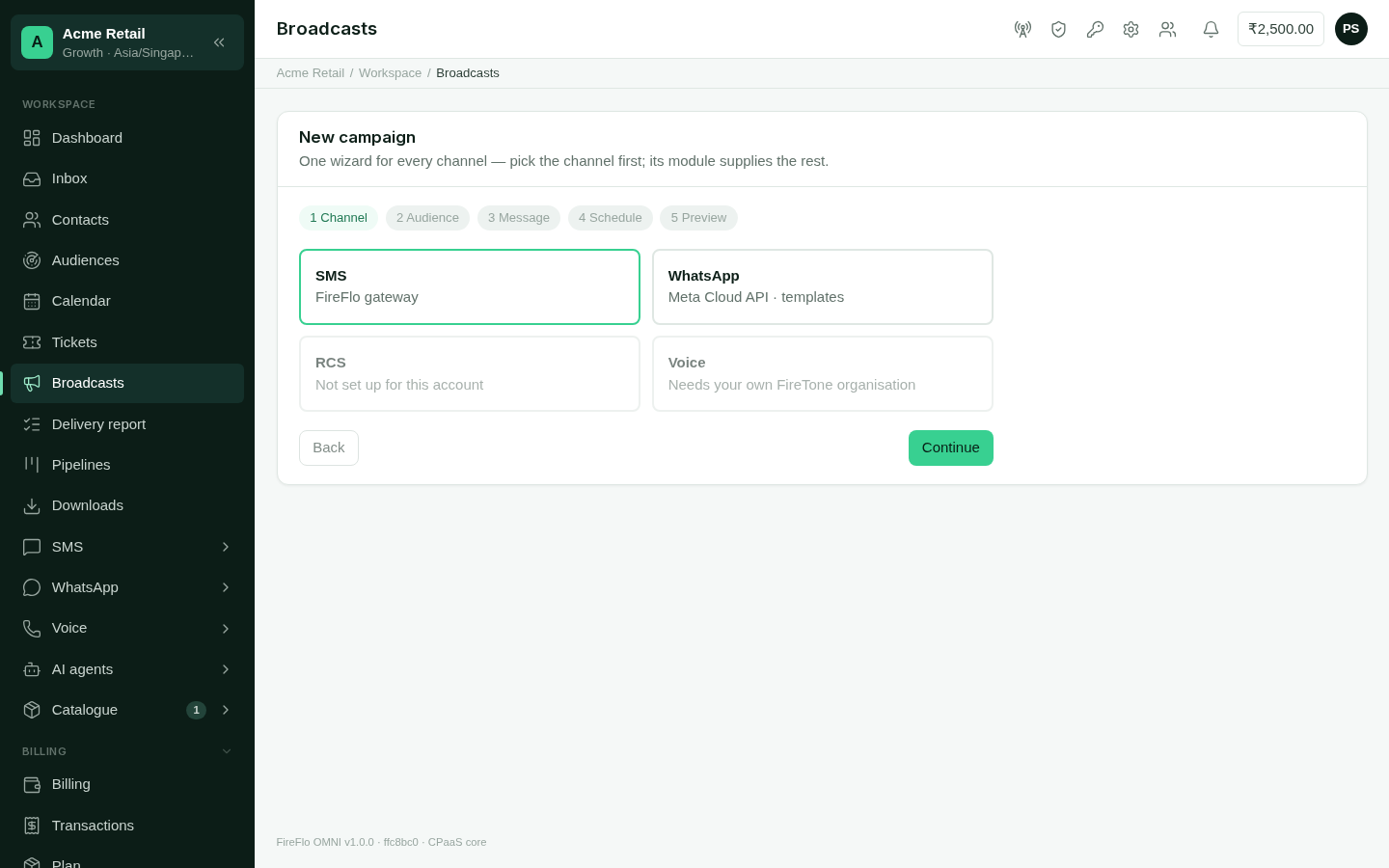
Task: Expand the WhatsApp sidebar submenu
Action: click(226, 587)
